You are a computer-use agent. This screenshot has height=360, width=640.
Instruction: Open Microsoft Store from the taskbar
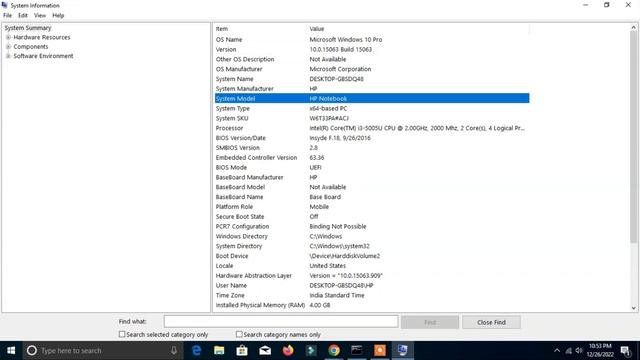click(x=242, y=351)
